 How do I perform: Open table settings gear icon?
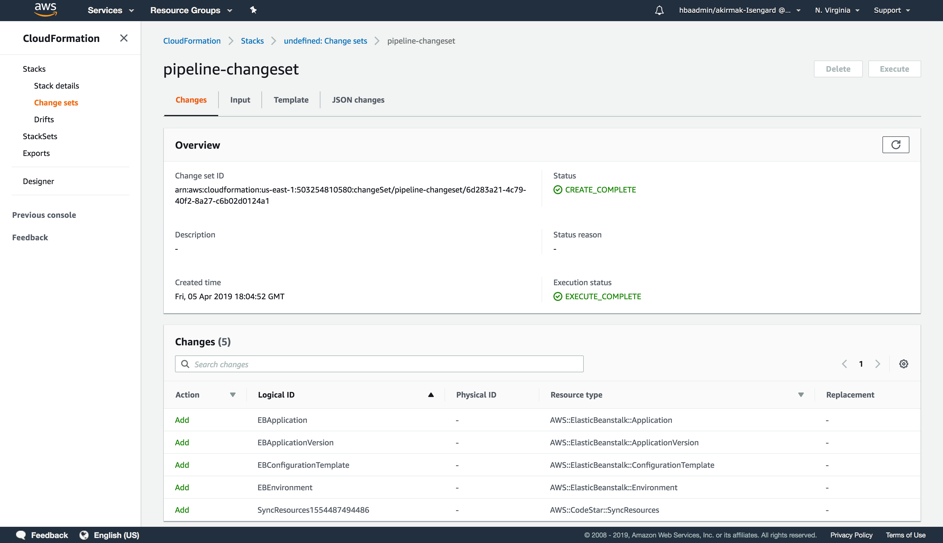[x=903, y=364]
